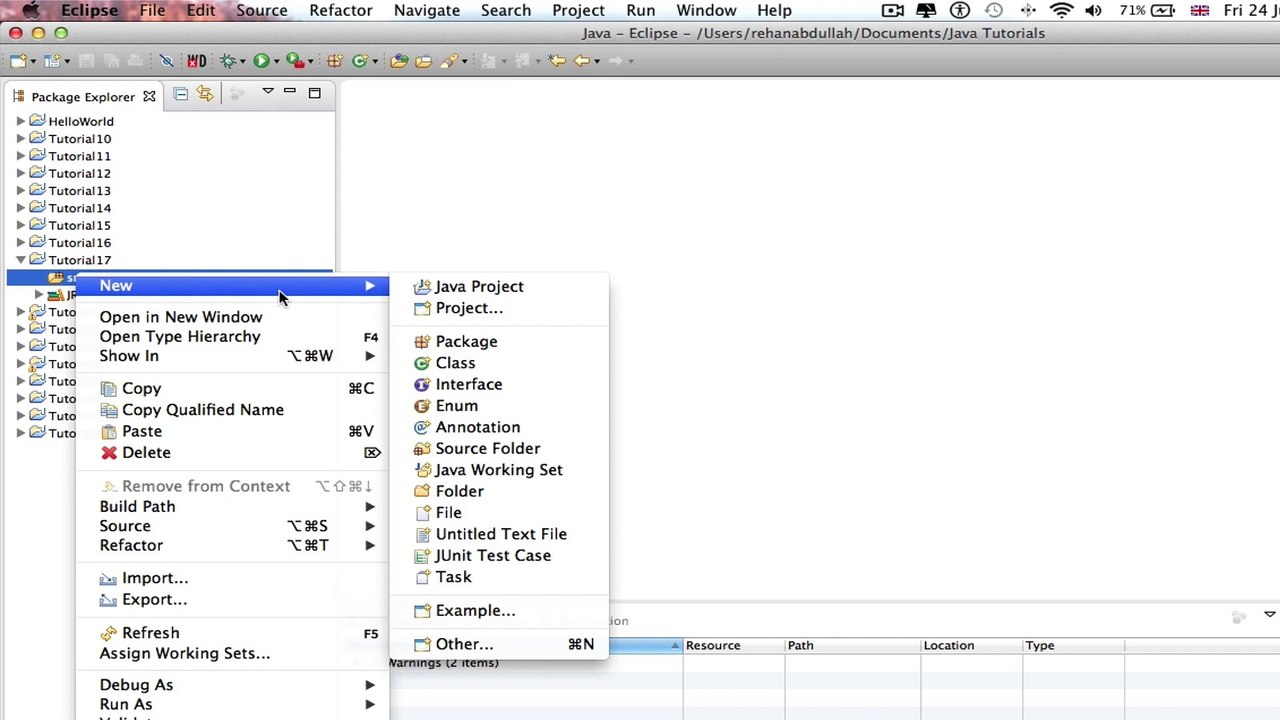Toggle Link with Editor in Package Explorer
The height and width of the screenshot is (720, 1280).
[x=204, y=93]
